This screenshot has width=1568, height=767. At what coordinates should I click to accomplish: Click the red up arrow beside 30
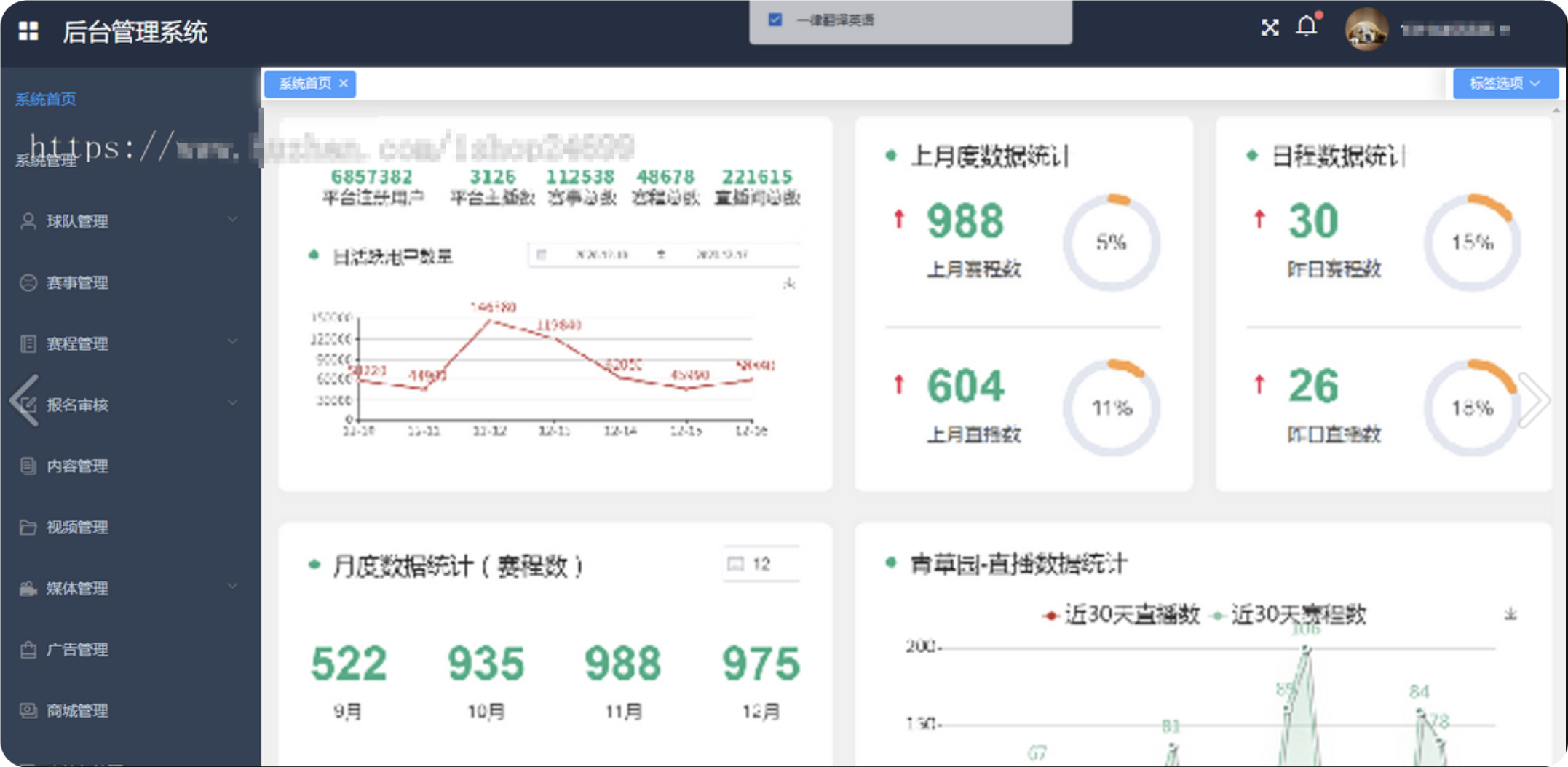coord(1259,218)
